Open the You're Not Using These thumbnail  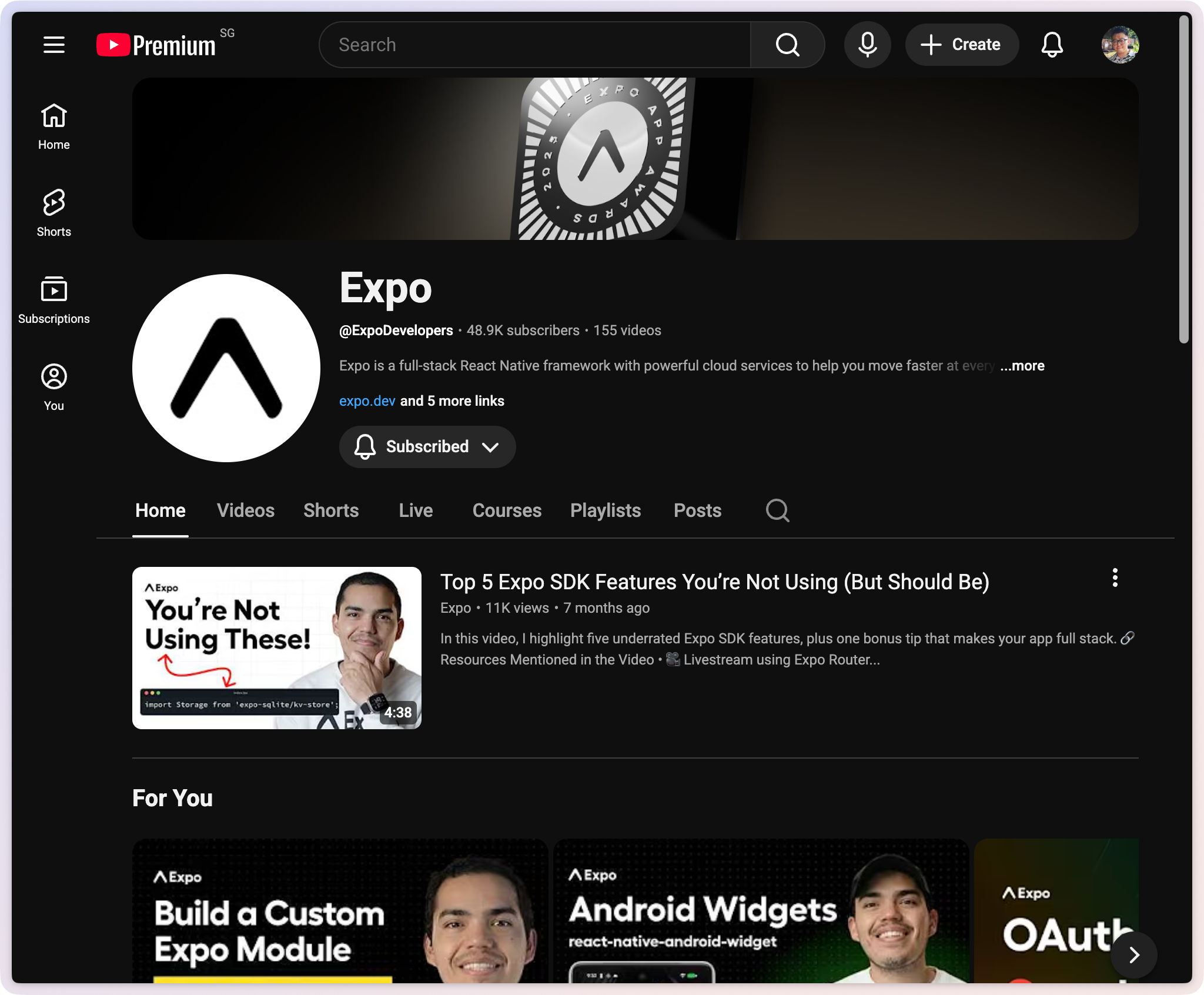(277, 648)
